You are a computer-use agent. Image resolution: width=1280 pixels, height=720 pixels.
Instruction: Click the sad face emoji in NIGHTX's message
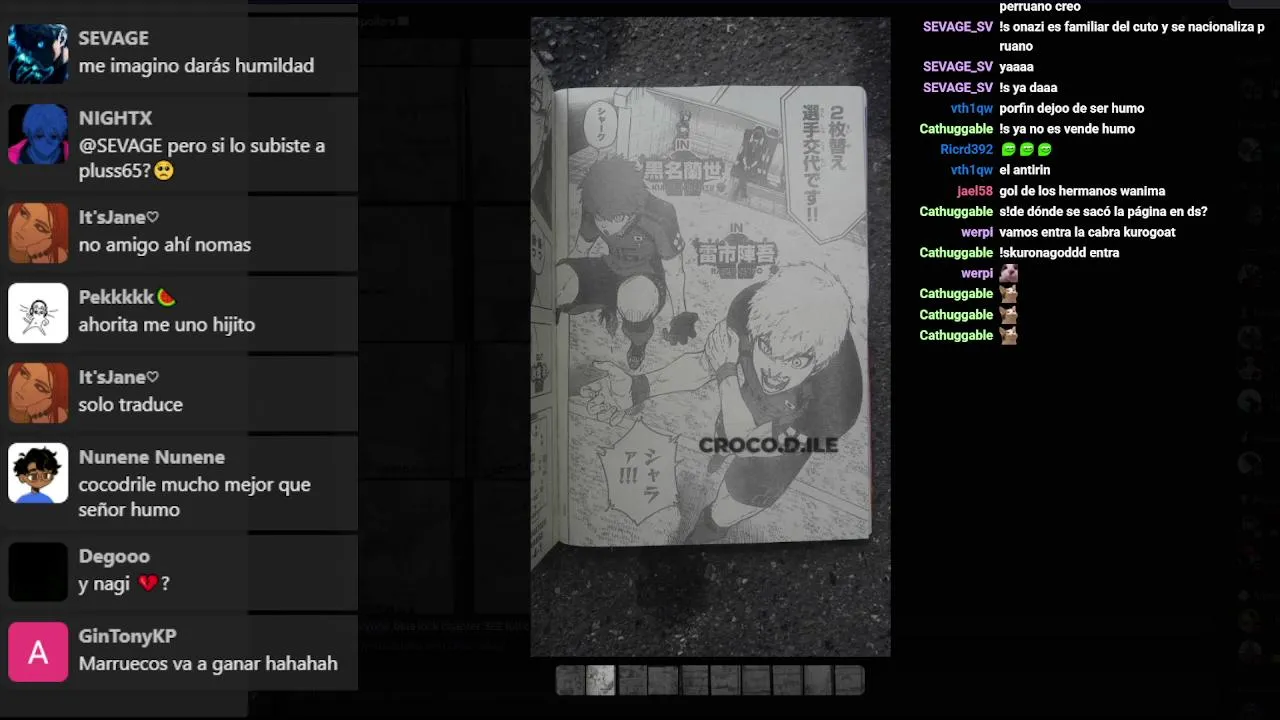tap(164, 170)
